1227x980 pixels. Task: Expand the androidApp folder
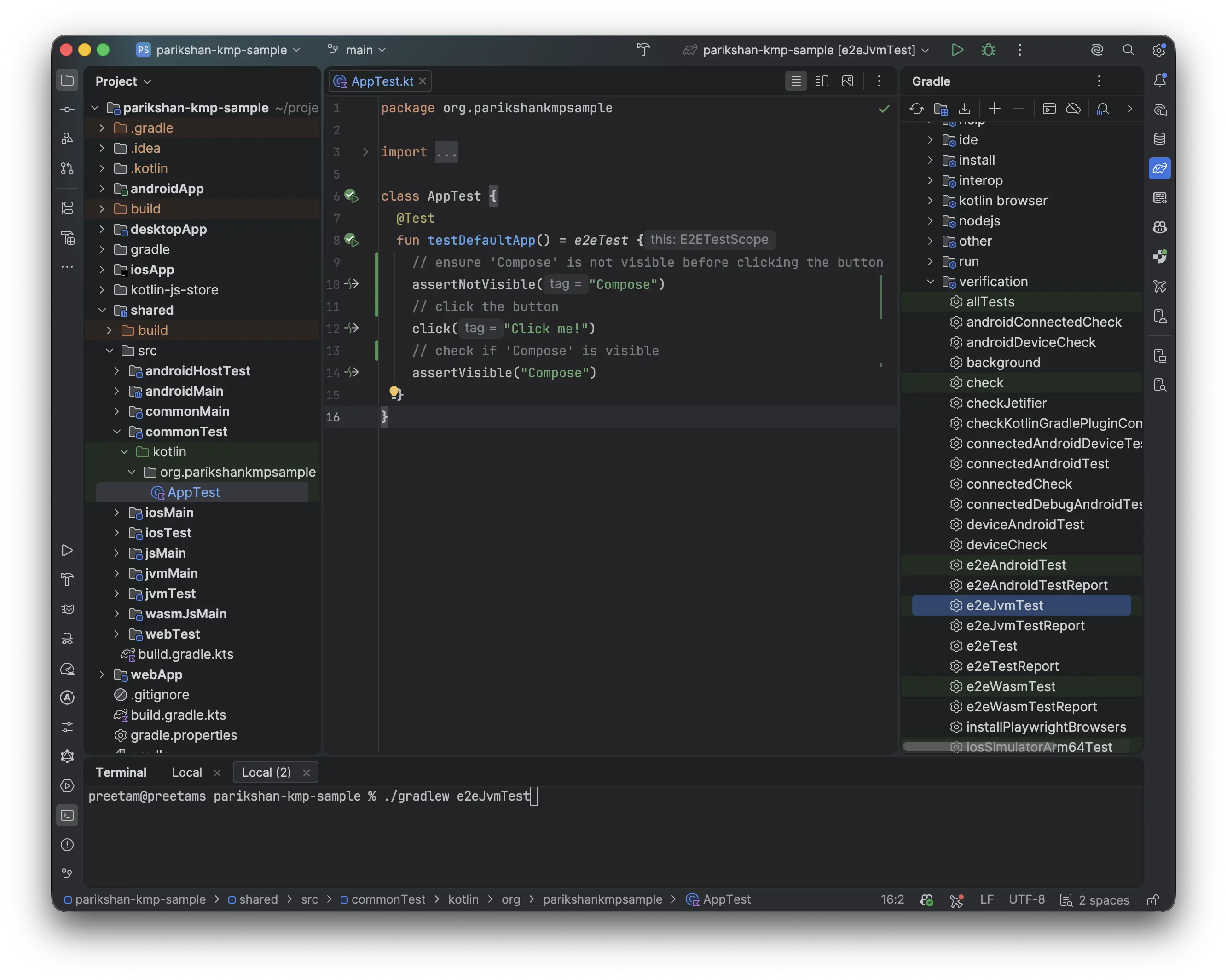click(102, 189)
